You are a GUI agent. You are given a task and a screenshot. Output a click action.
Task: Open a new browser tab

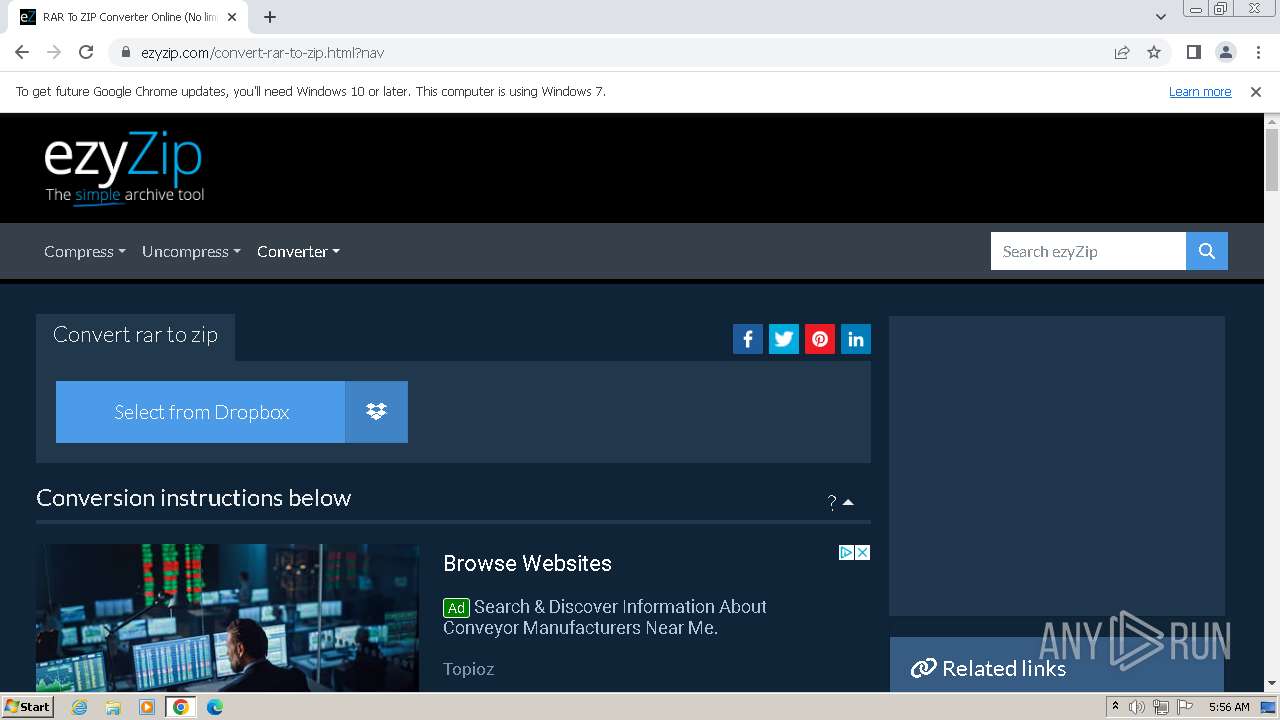coord(270,17)
